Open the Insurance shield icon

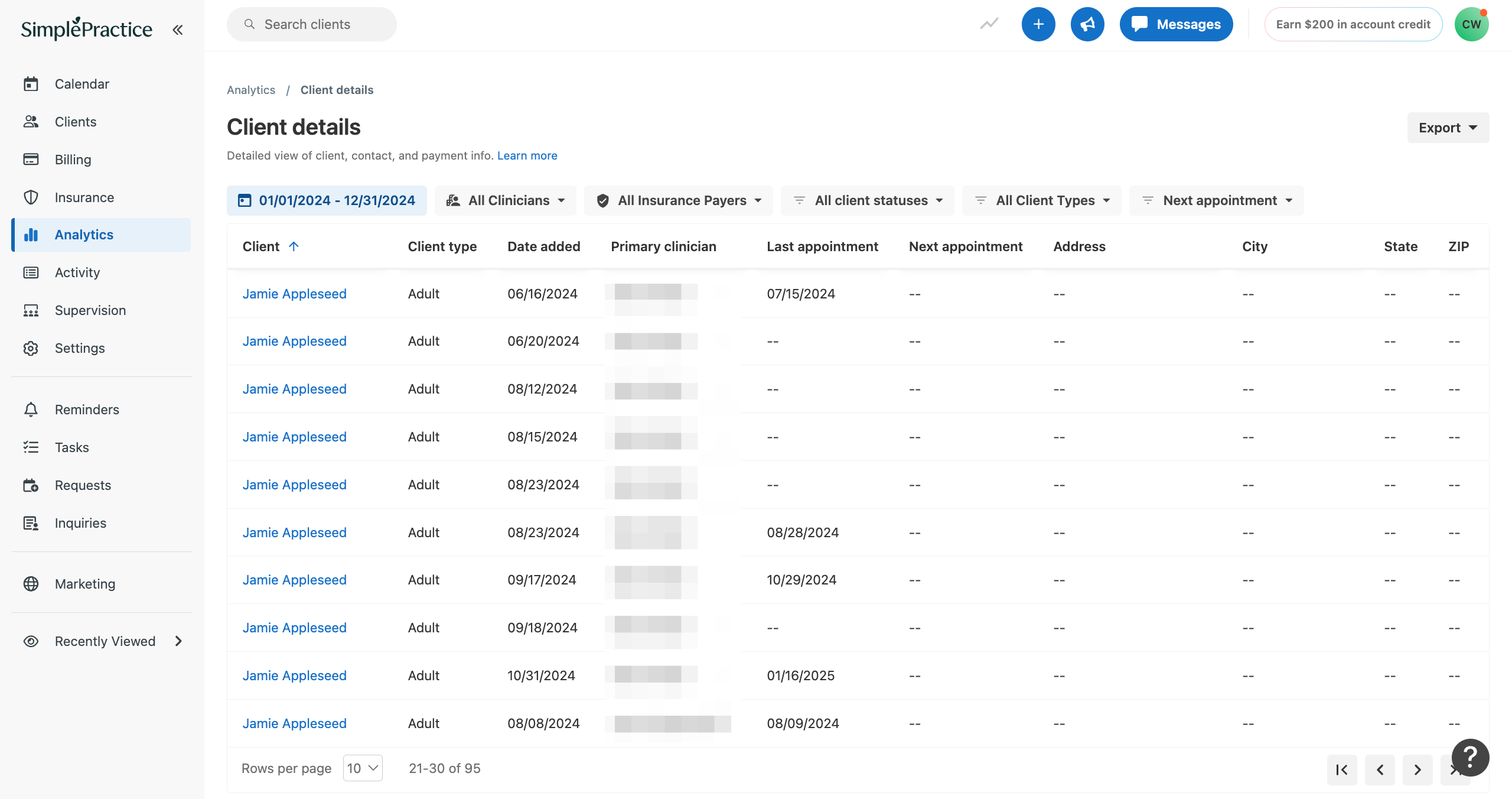click(x=31, y=197)
